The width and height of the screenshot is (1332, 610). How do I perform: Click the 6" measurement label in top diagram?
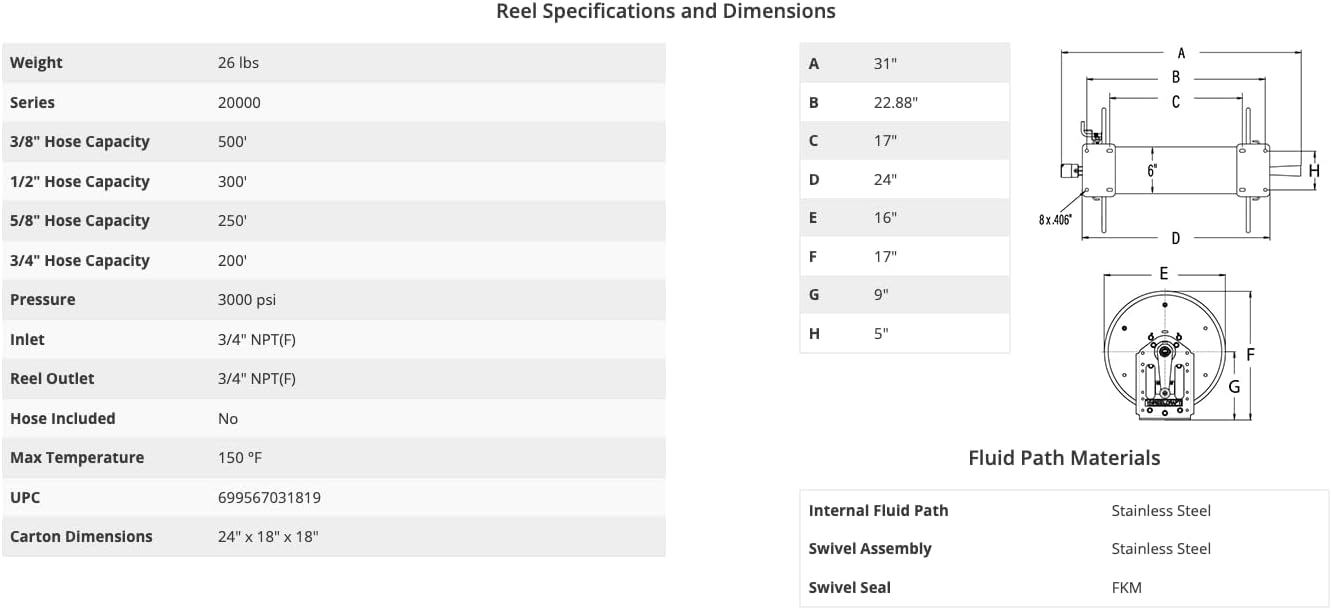tap(1152, 171)
